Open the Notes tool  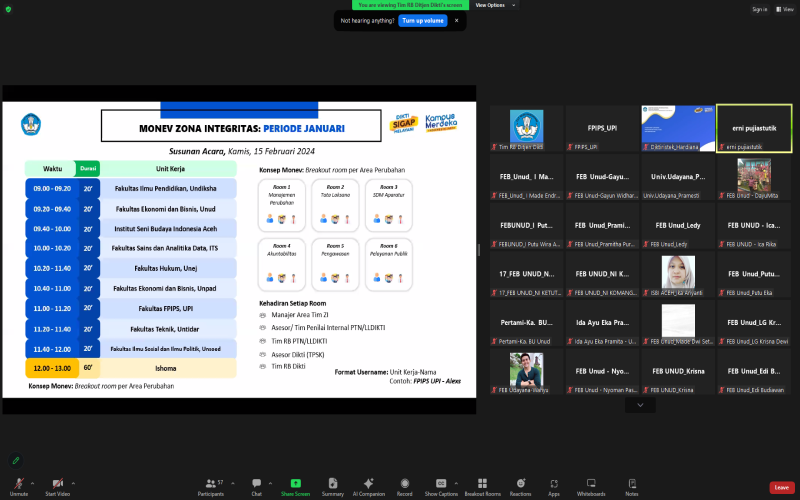tap(631, 484)
